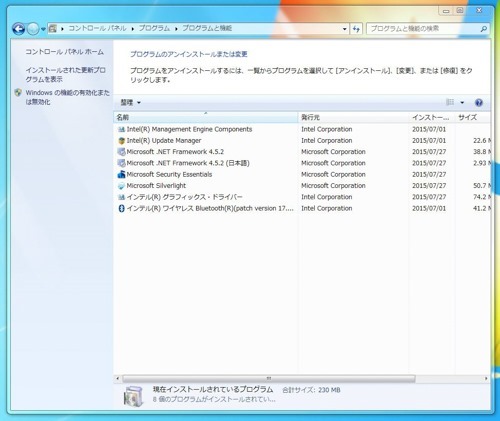Viewport: 500px width, 421px height.
Task: Sort by 発行元 column header
Action: (354, 117)
